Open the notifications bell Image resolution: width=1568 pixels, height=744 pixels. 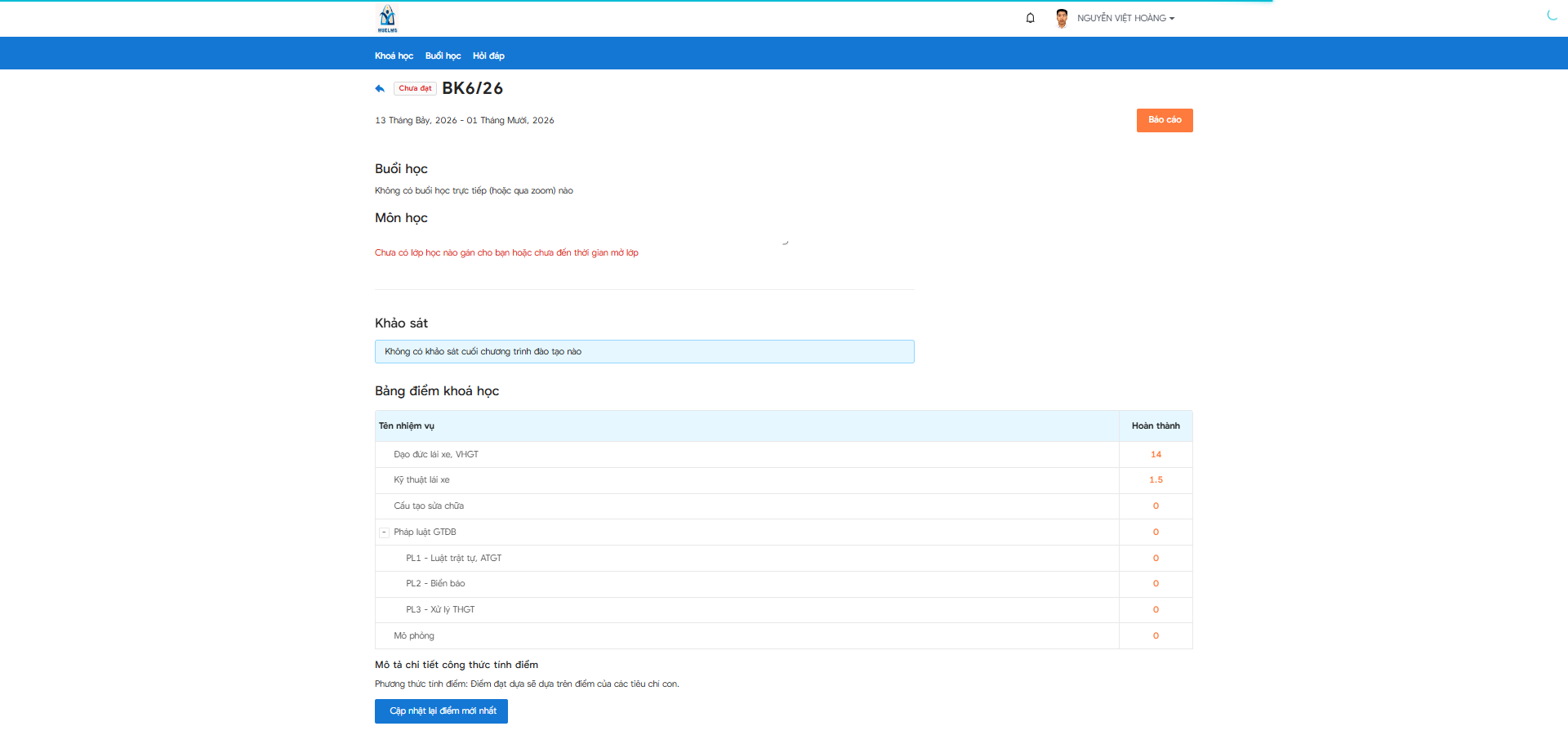[x=1030, y=18]
